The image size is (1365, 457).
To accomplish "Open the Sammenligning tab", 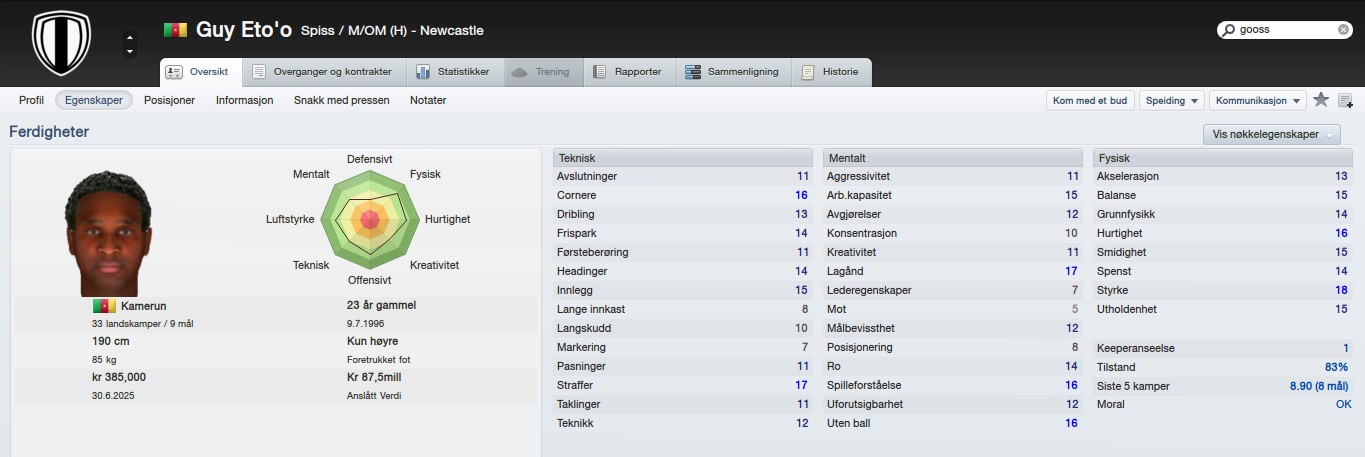I will [732, 72].
